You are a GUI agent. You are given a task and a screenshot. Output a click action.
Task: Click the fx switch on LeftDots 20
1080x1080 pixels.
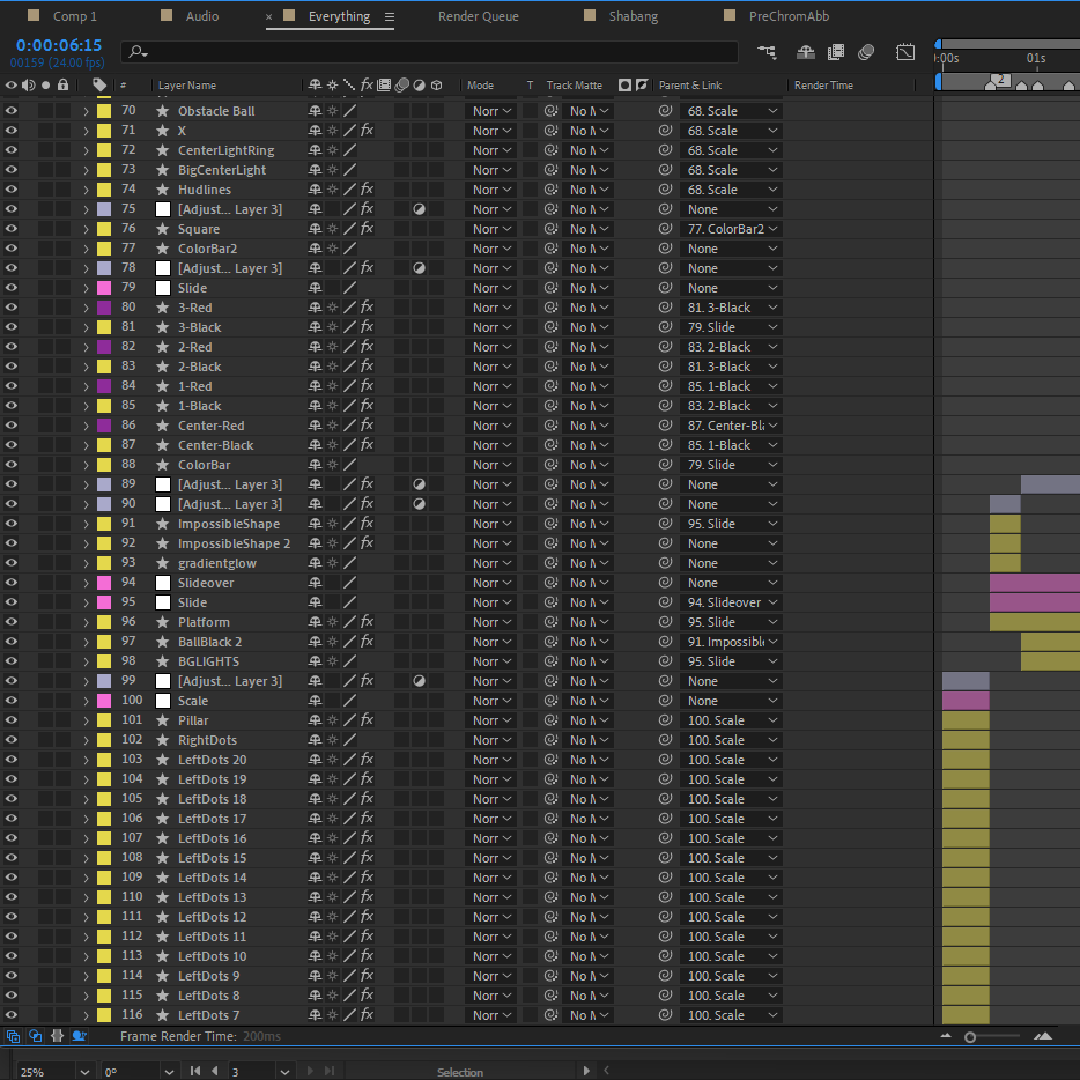(x=366, y=760)
